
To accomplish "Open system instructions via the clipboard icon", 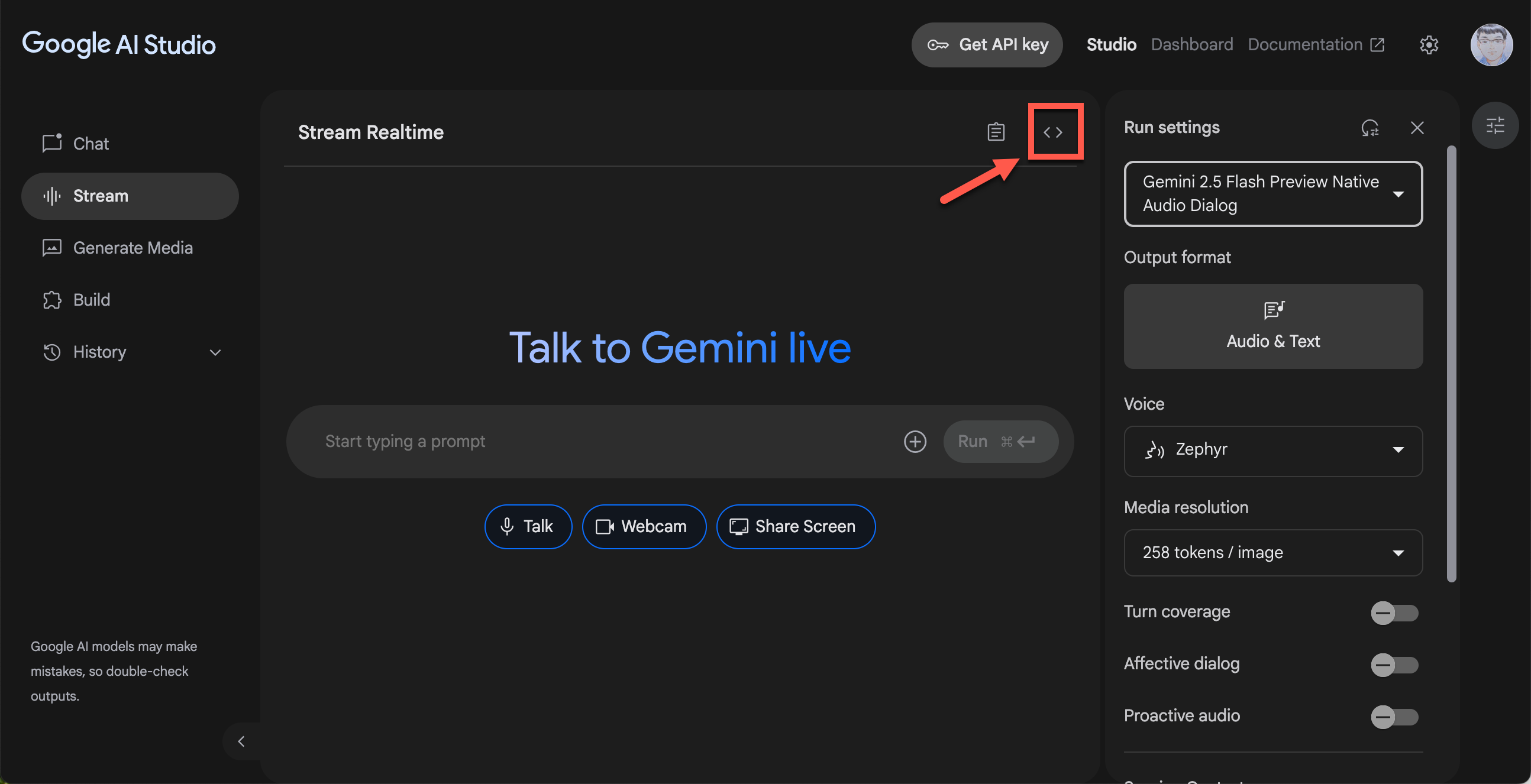I will pyautogui.click(x=996, y=132).
